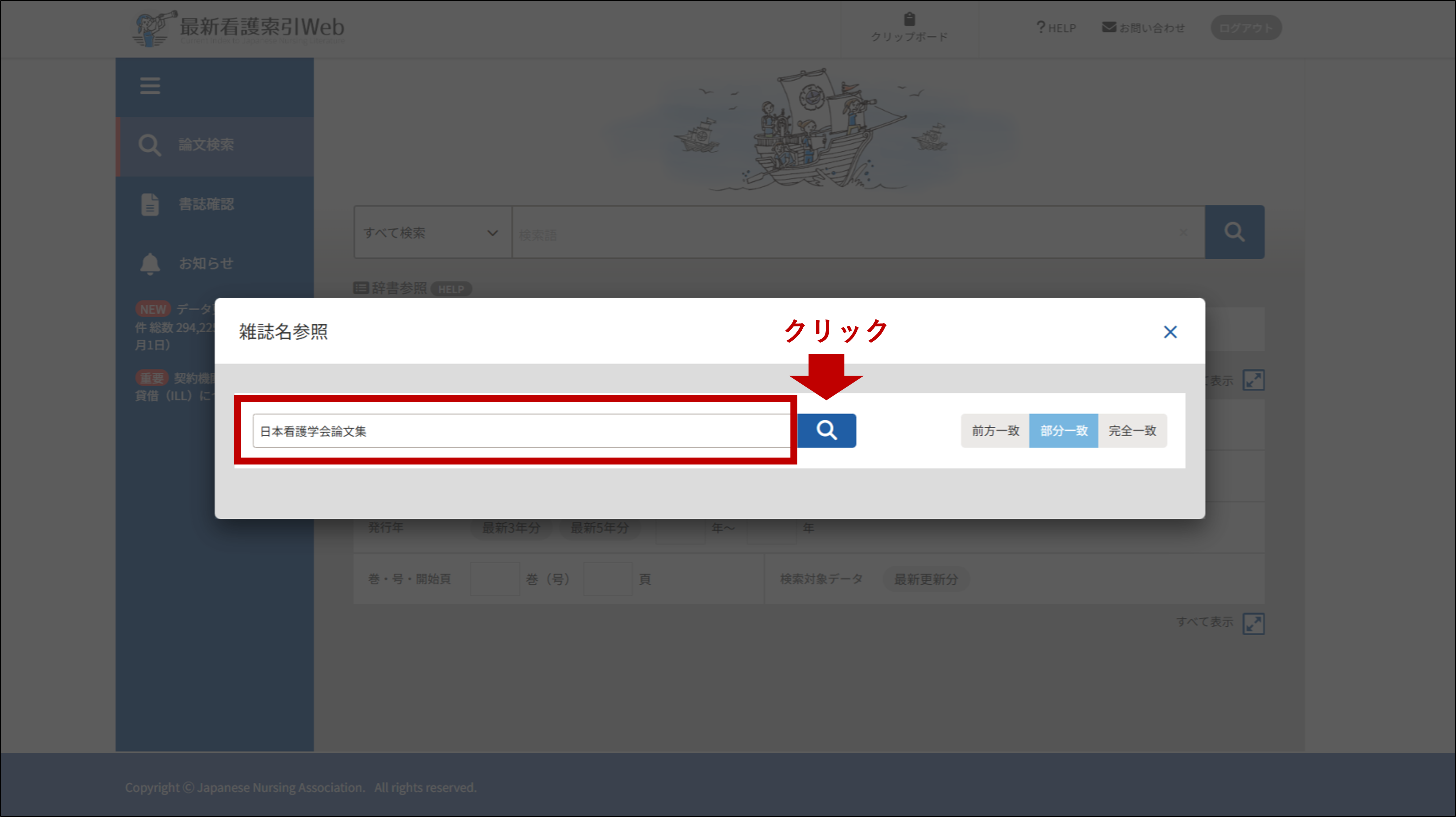Click the blue magnifier search button in the dialog
Viewport: 1456px width, 817px height.
[x=826, y=431]
